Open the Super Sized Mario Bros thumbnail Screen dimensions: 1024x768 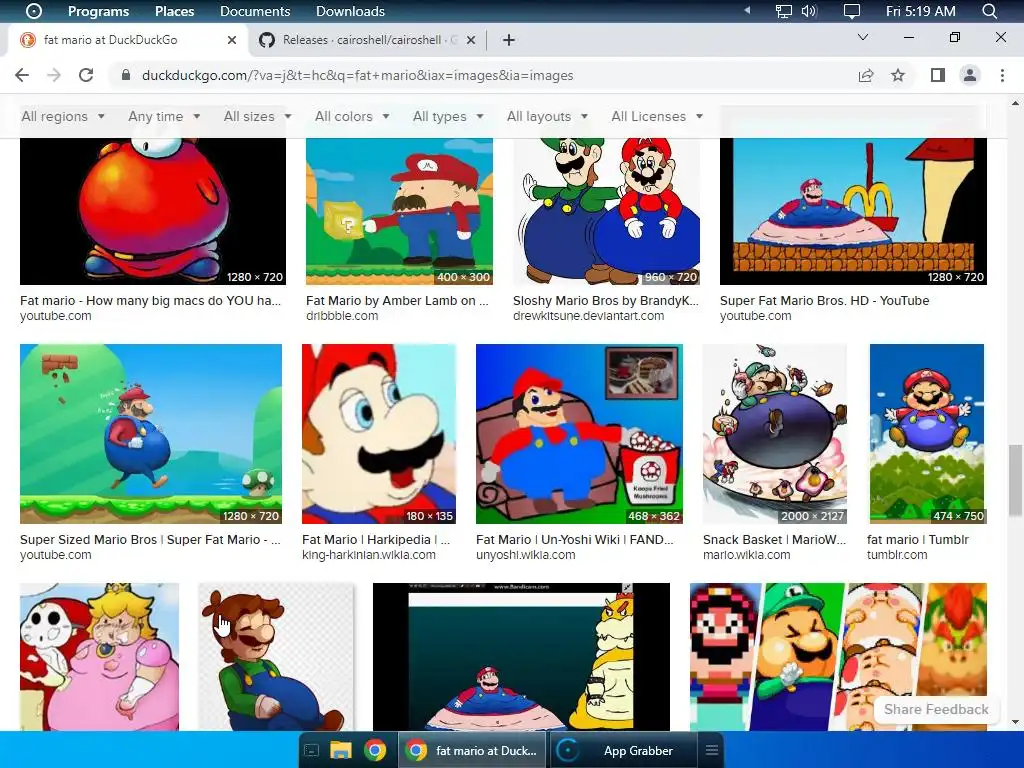[x=151, y=434]
